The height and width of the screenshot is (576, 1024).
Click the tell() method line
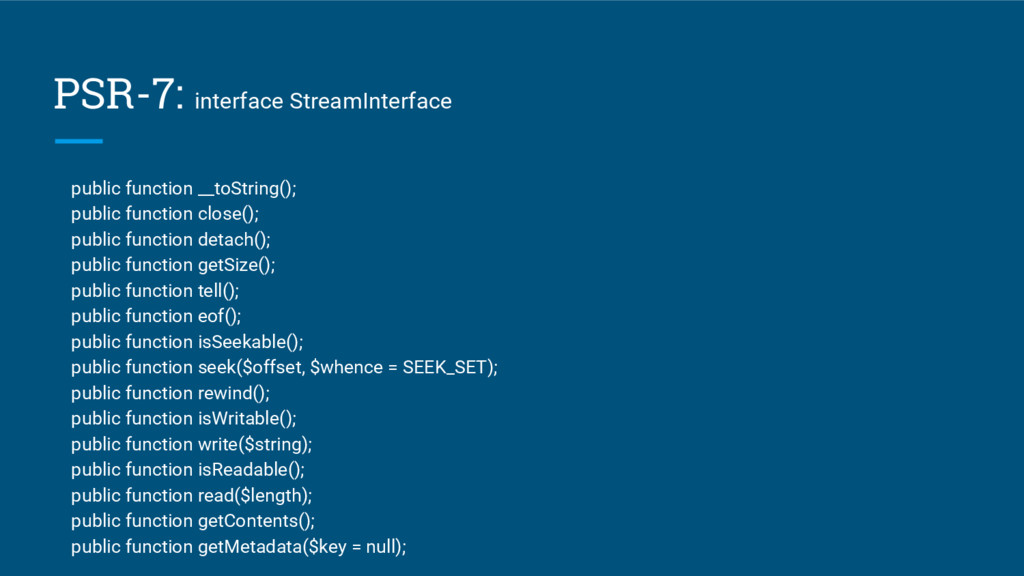tap(155, 290)
